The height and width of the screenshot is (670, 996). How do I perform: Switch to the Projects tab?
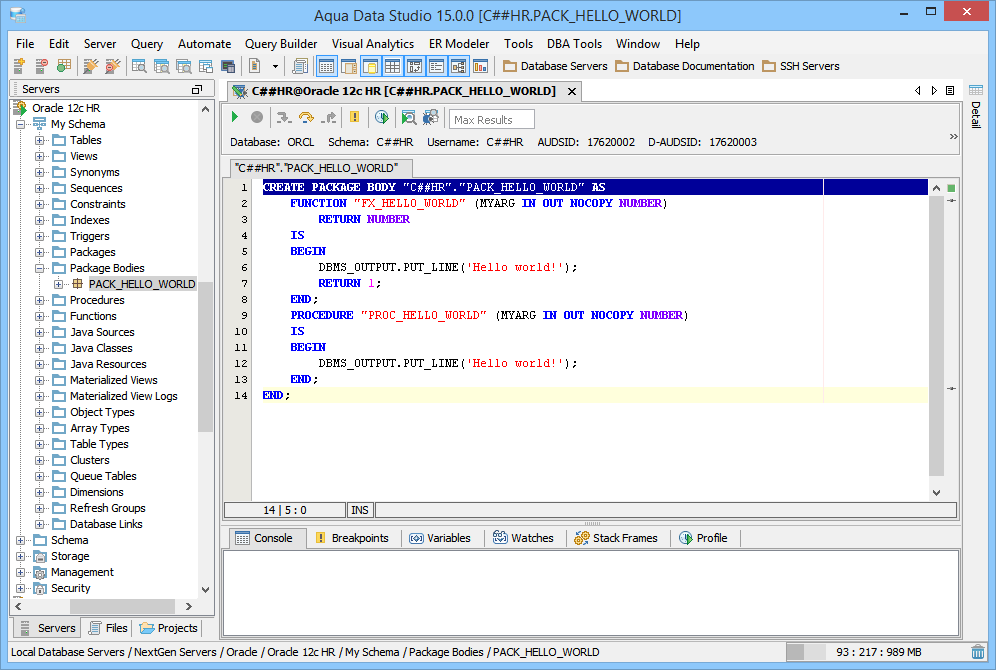point(168,628)
